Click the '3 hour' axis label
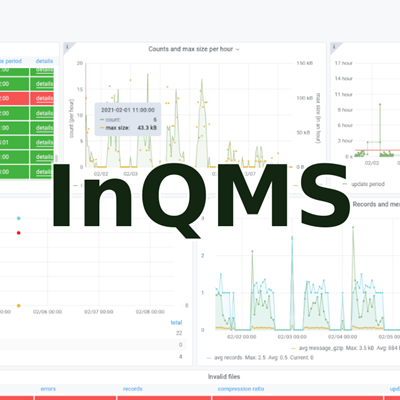The image size is (400, 400). click(345, 141)
